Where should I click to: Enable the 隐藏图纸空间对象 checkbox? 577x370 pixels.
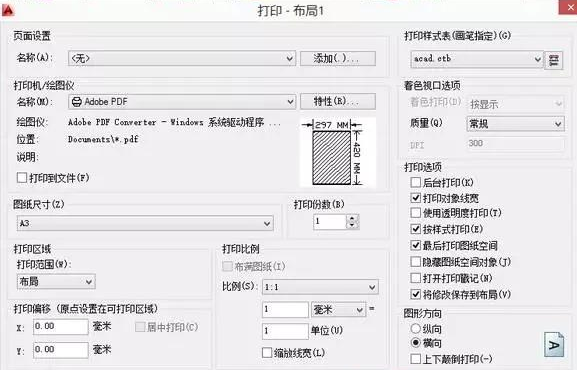415,262
